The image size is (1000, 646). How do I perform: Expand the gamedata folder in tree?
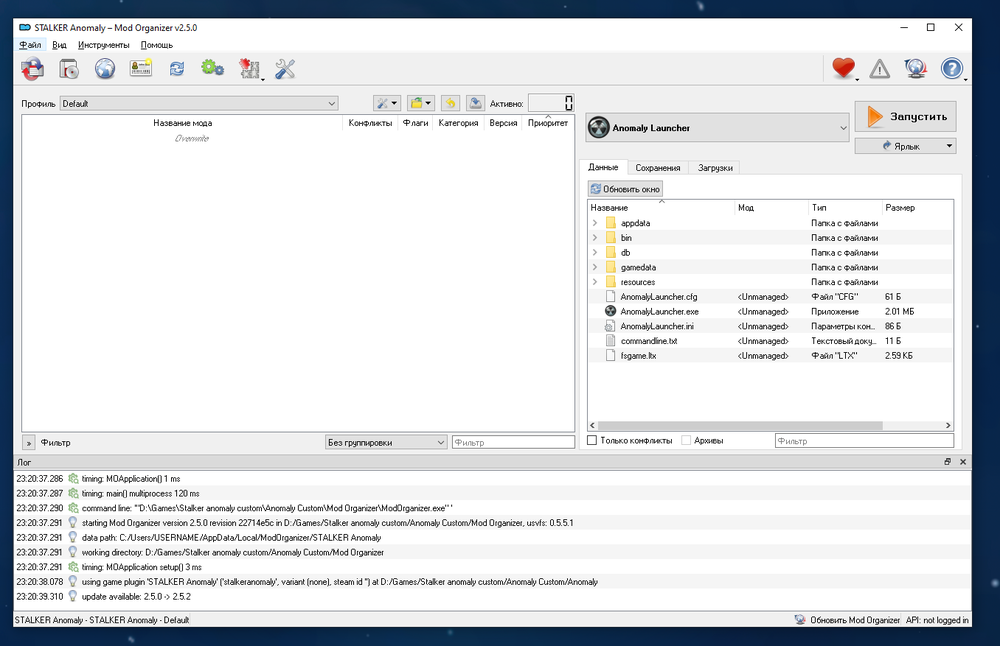pyautogui.click(x=595, y=267)
